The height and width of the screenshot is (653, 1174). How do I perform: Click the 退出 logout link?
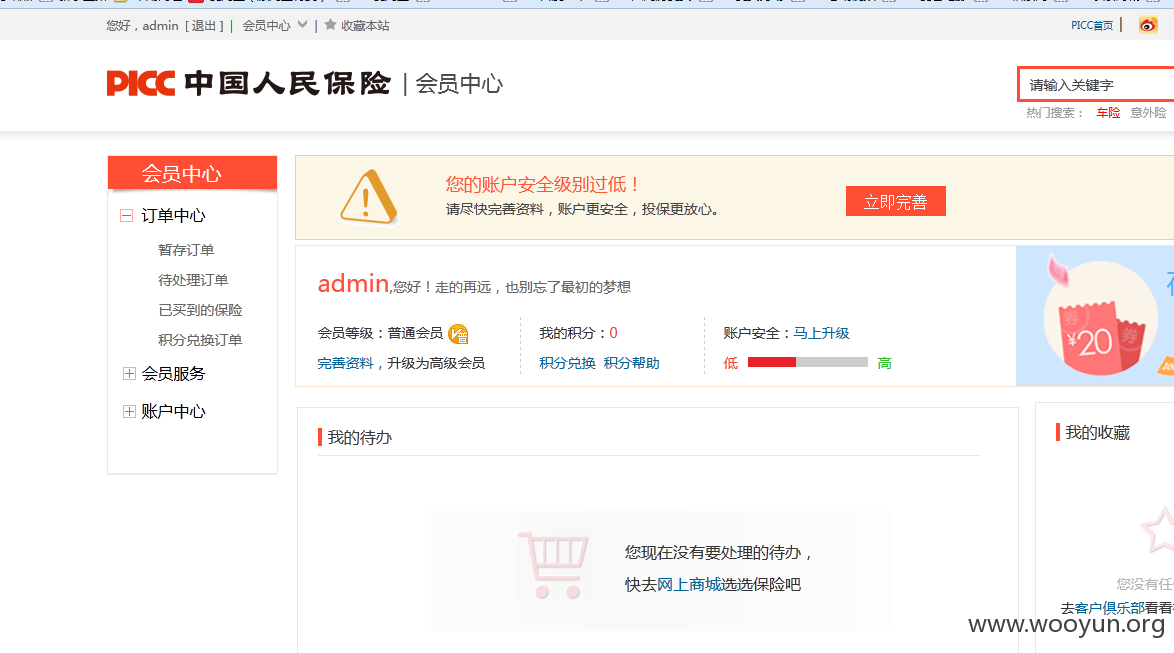(204, 25)
